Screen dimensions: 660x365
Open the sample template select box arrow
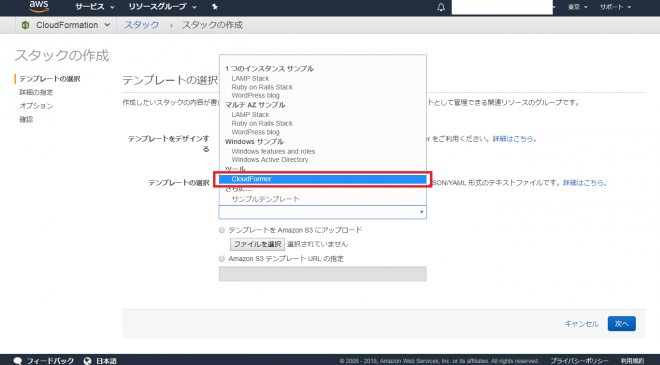coord(421,212)
